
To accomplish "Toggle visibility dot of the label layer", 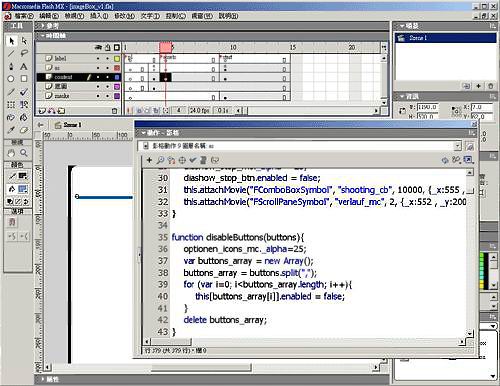I will point(98,58).
